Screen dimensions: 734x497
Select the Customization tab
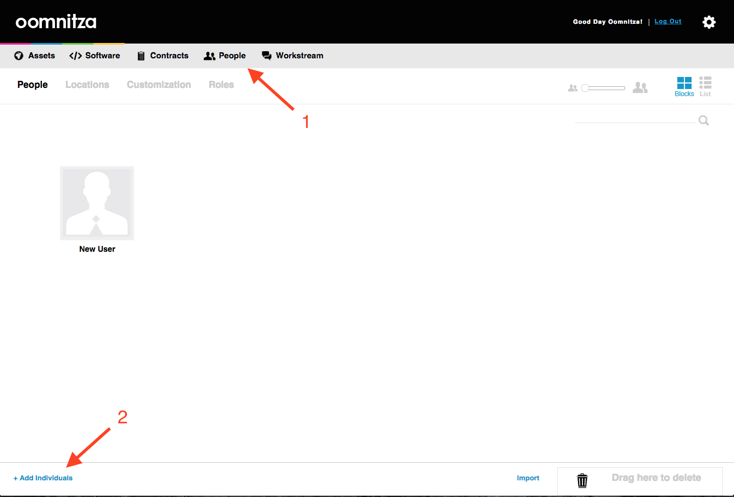pyautogui.click(x=158, y=85)
